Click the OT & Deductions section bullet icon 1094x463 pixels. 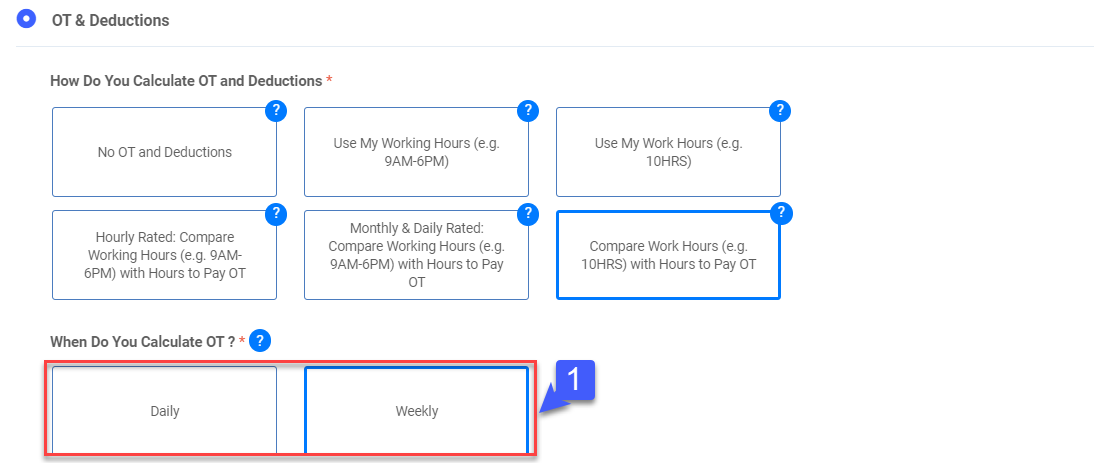27,19
